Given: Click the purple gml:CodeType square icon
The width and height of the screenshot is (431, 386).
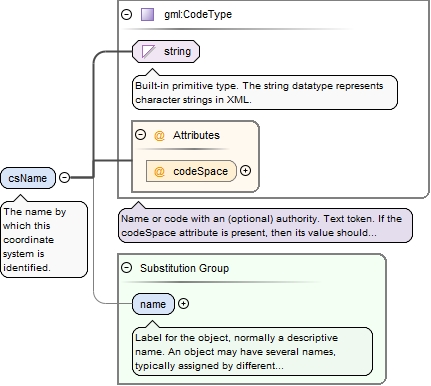Looking at the screenshot, I should [147, 15].
